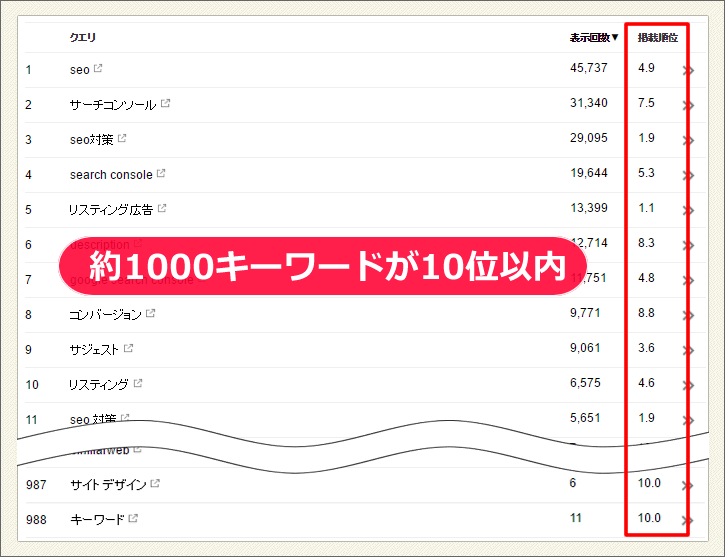
Task: Open the キーワード query link in row 988
Action: tap(97, 520)
